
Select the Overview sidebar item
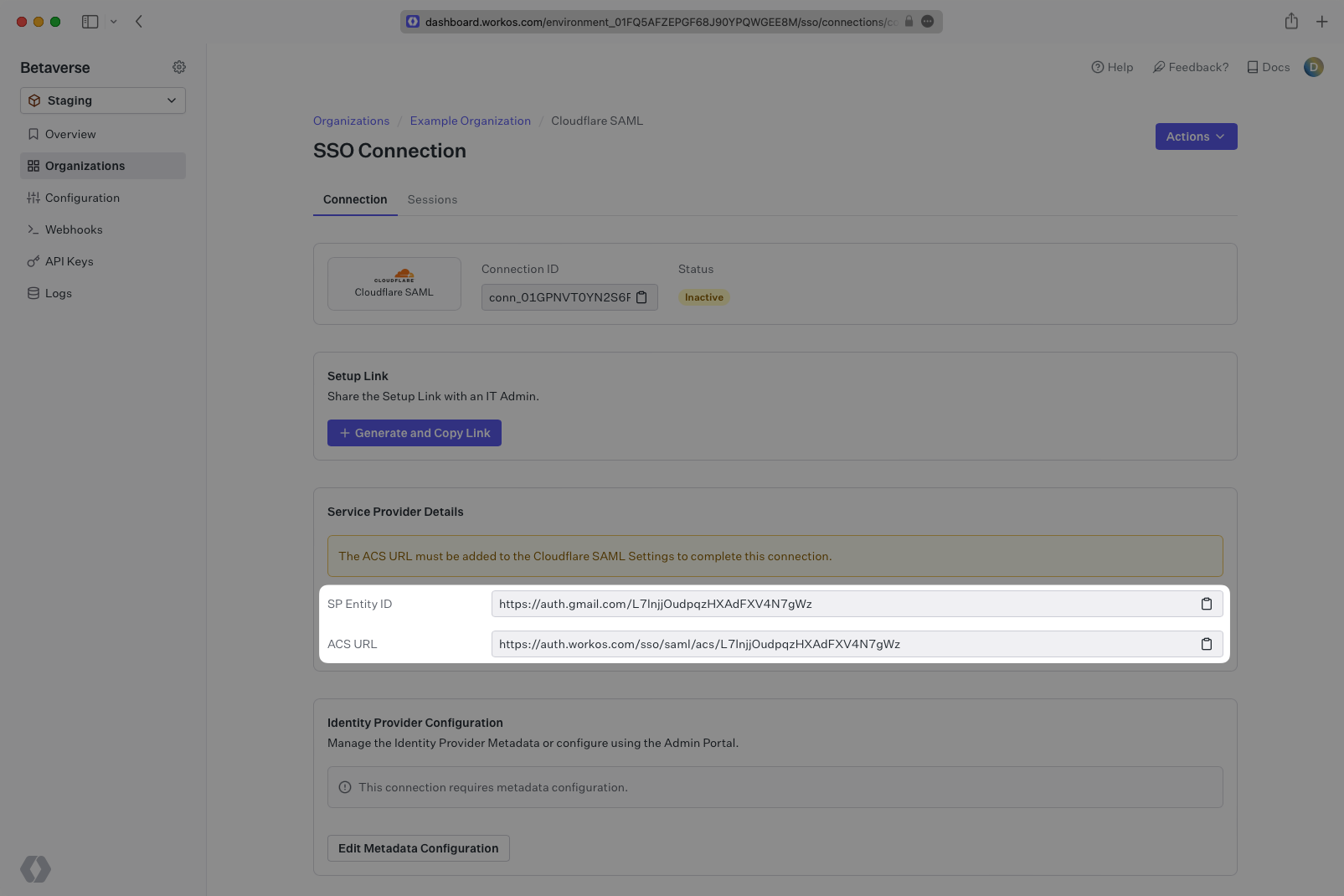coord(70,134)
